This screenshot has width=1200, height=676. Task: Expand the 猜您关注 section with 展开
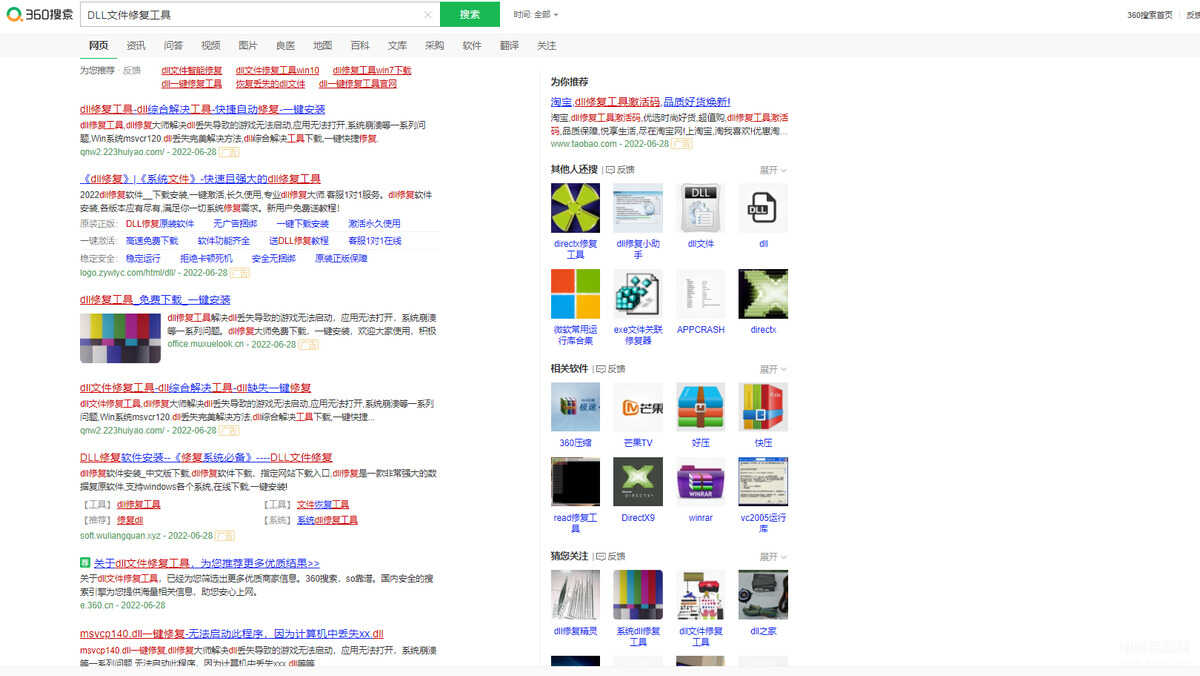pyautogui.click(x=772, y=556)
